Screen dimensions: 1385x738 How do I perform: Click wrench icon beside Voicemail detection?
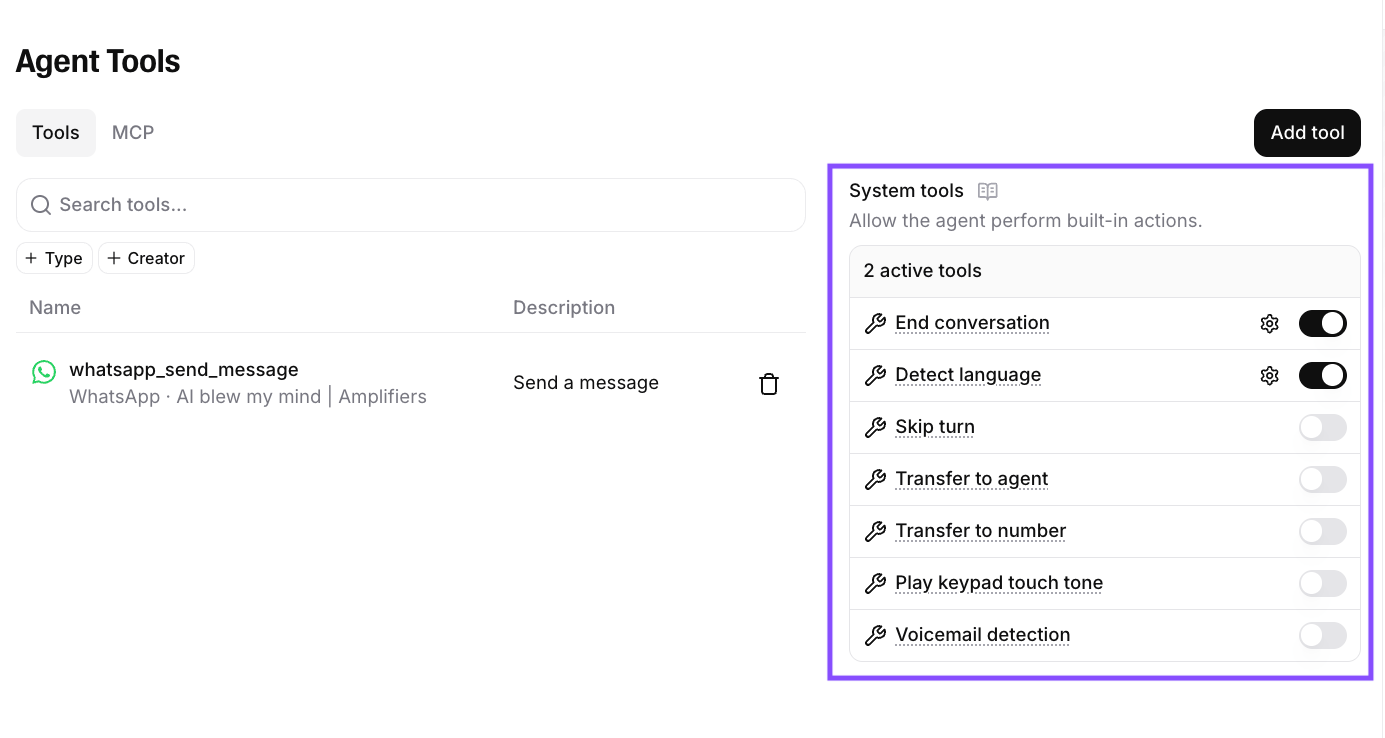click(x=875, y=636)
